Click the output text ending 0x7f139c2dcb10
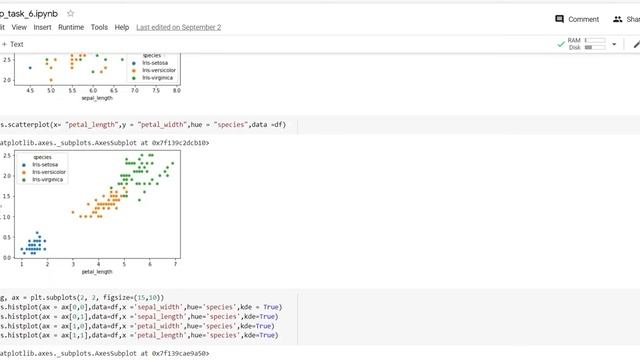 [104, 143]
